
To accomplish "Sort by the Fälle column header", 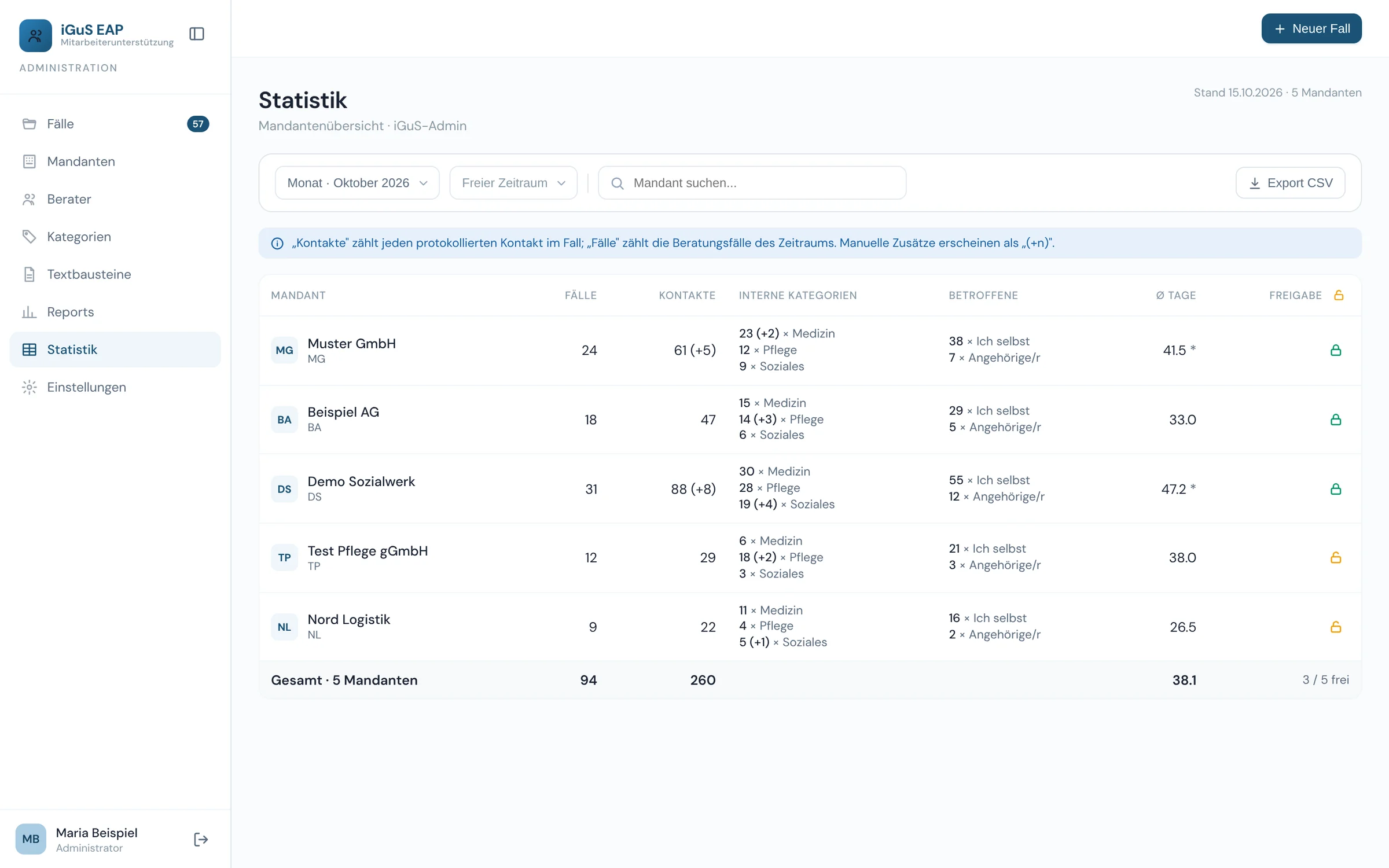I will tap(580, 295).
